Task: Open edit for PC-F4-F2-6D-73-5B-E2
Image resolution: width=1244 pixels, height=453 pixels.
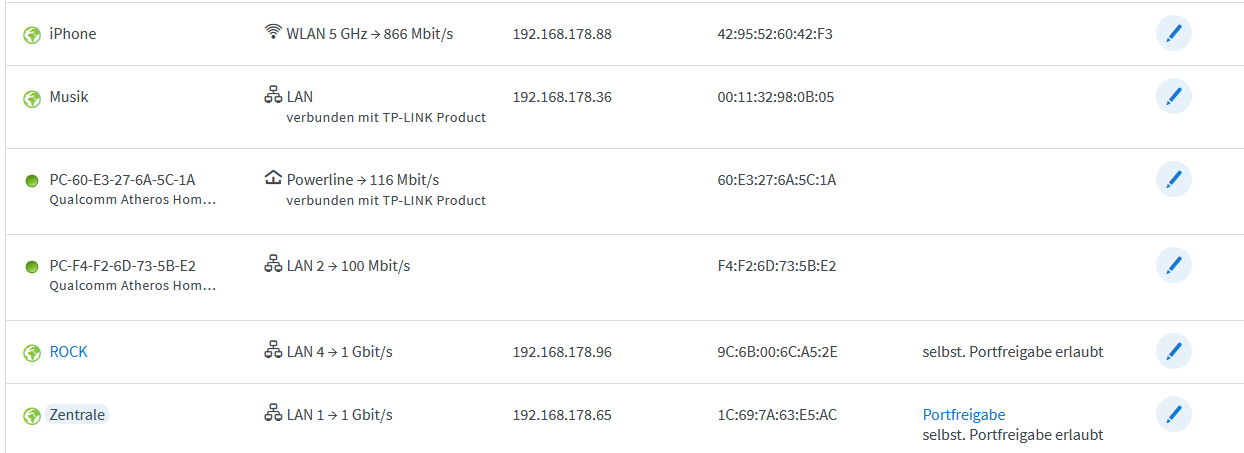Action: 1173,266
